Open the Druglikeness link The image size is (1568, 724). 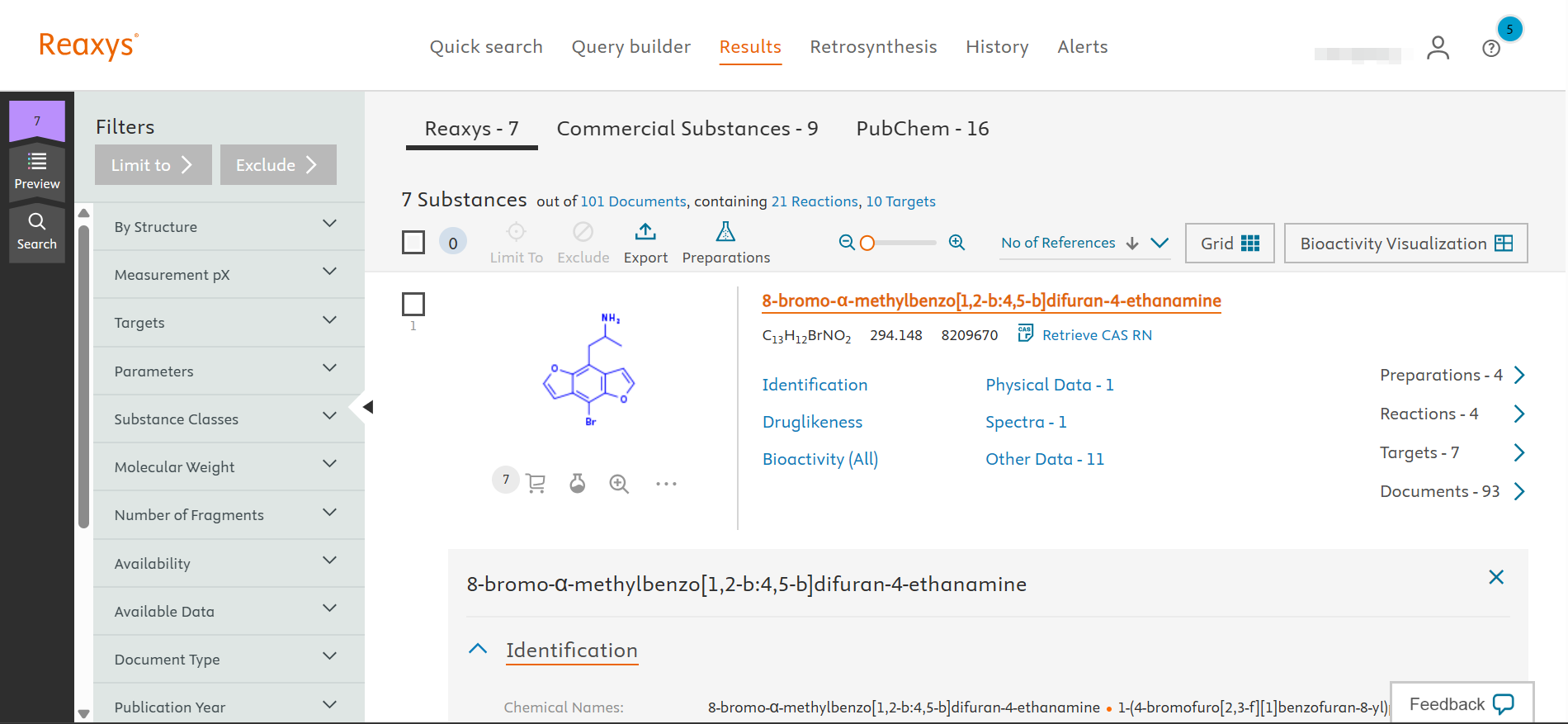tap(812, 422)
